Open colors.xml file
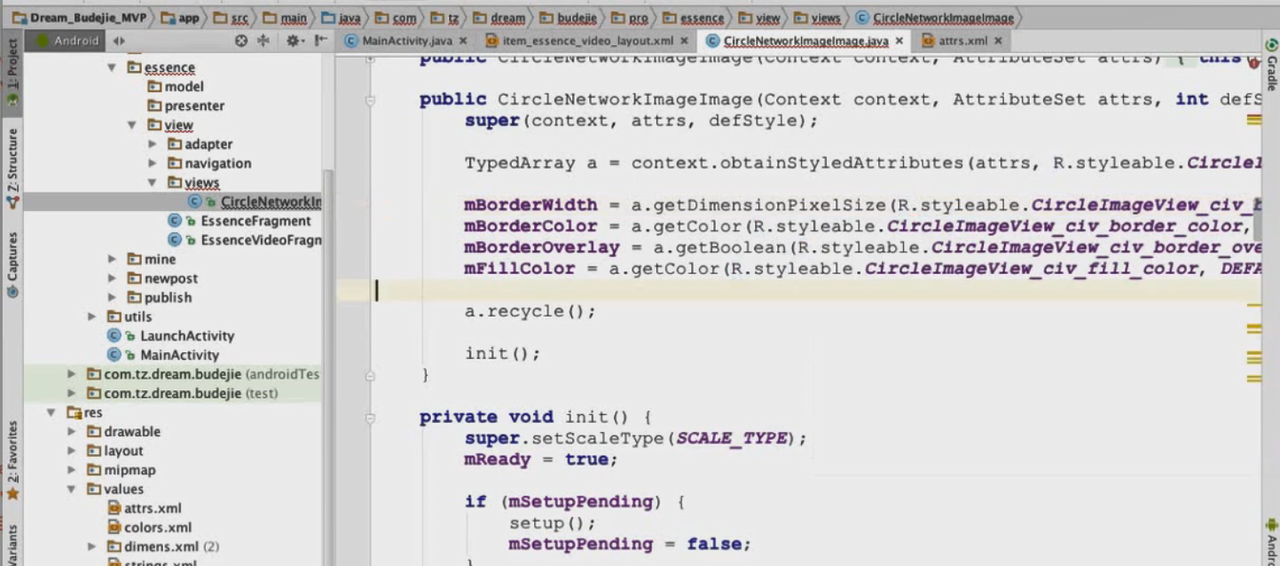 point(149,527)
